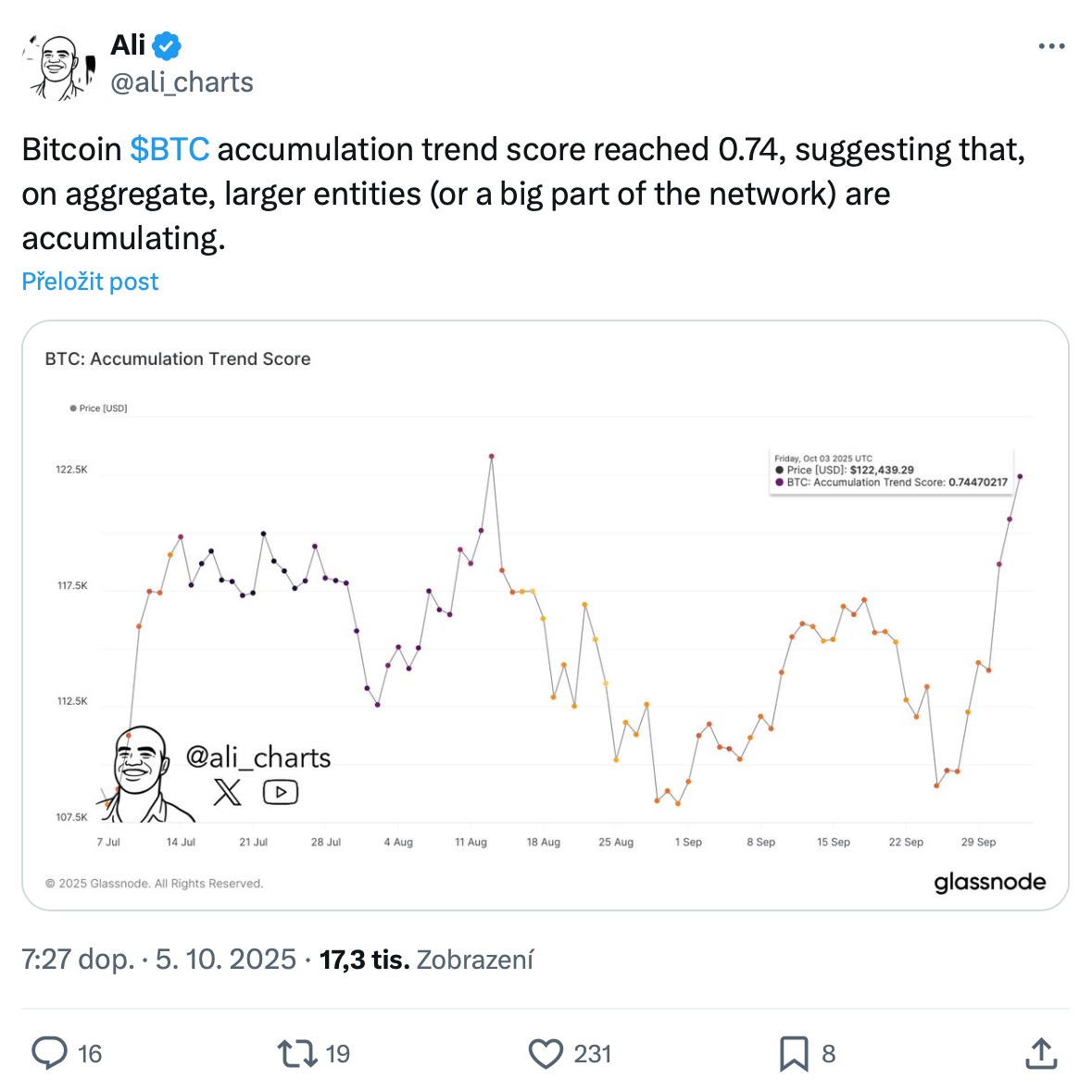Image resolution: width=1092 pixels, height=1092 pixels.
Task: Click the 17,3 tis. Zobrazení view count
Action: coord(426,960)
